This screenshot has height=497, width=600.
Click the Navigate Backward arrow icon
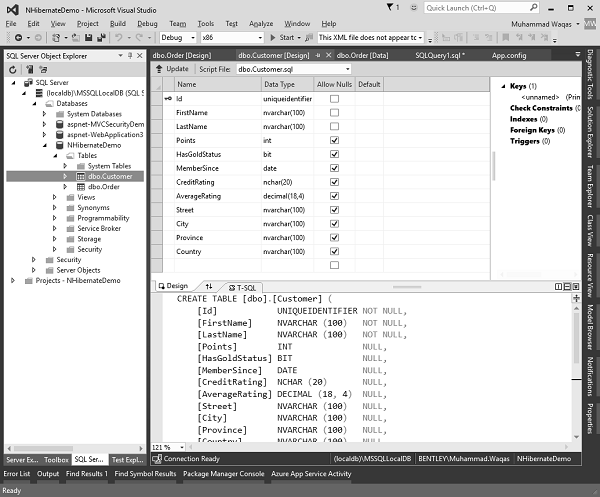point(18,37)
